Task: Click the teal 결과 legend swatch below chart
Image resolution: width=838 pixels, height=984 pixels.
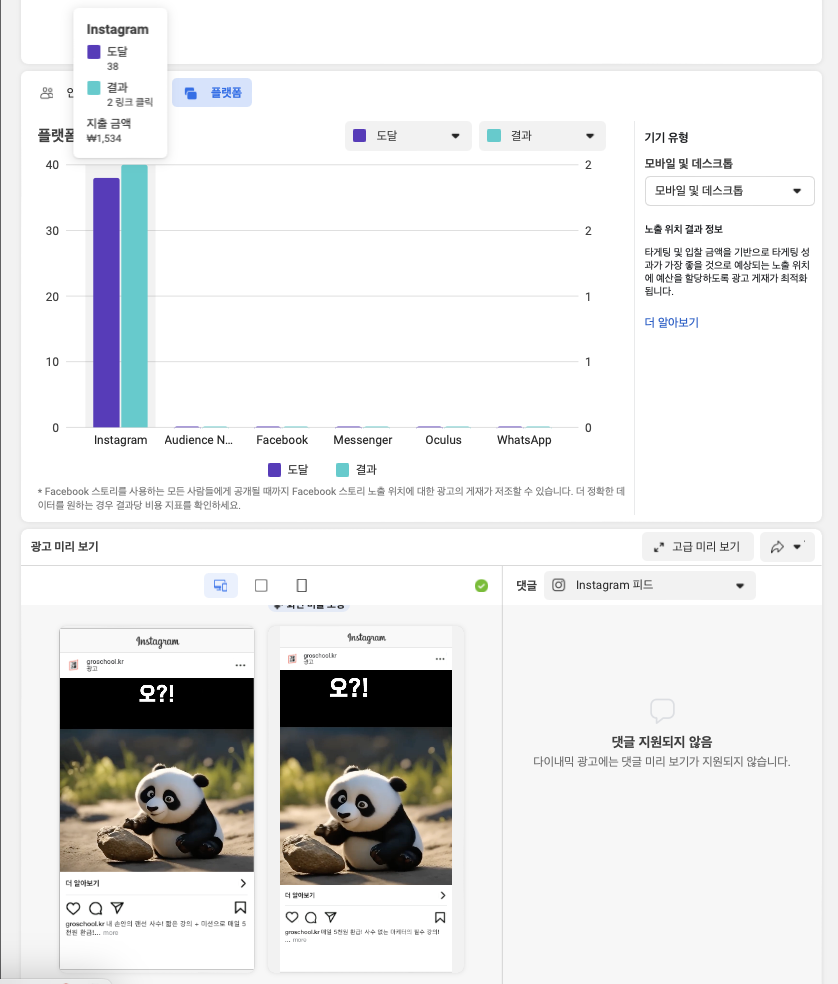Action: 342,469
